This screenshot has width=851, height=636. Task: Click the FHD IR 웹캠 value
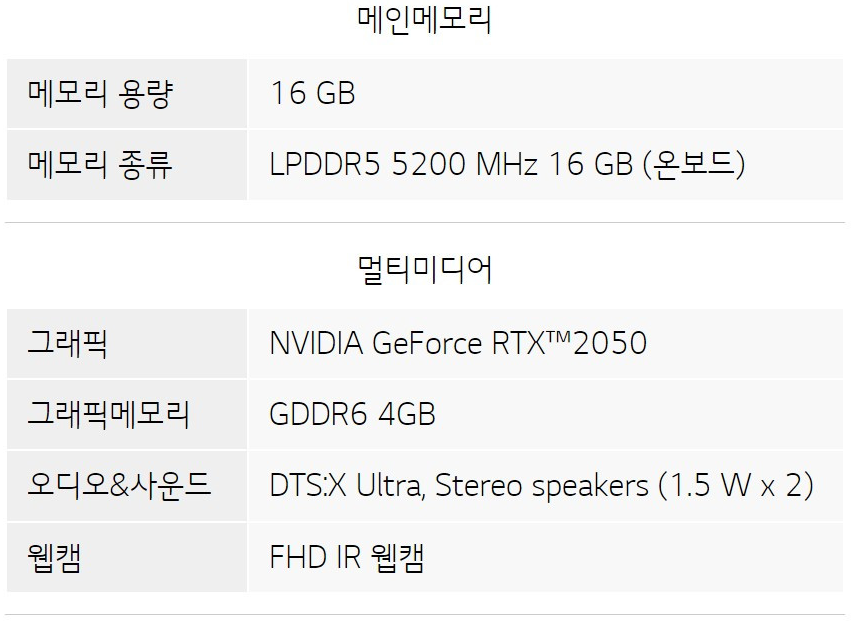pyautogui.click(x=347, y=557)
